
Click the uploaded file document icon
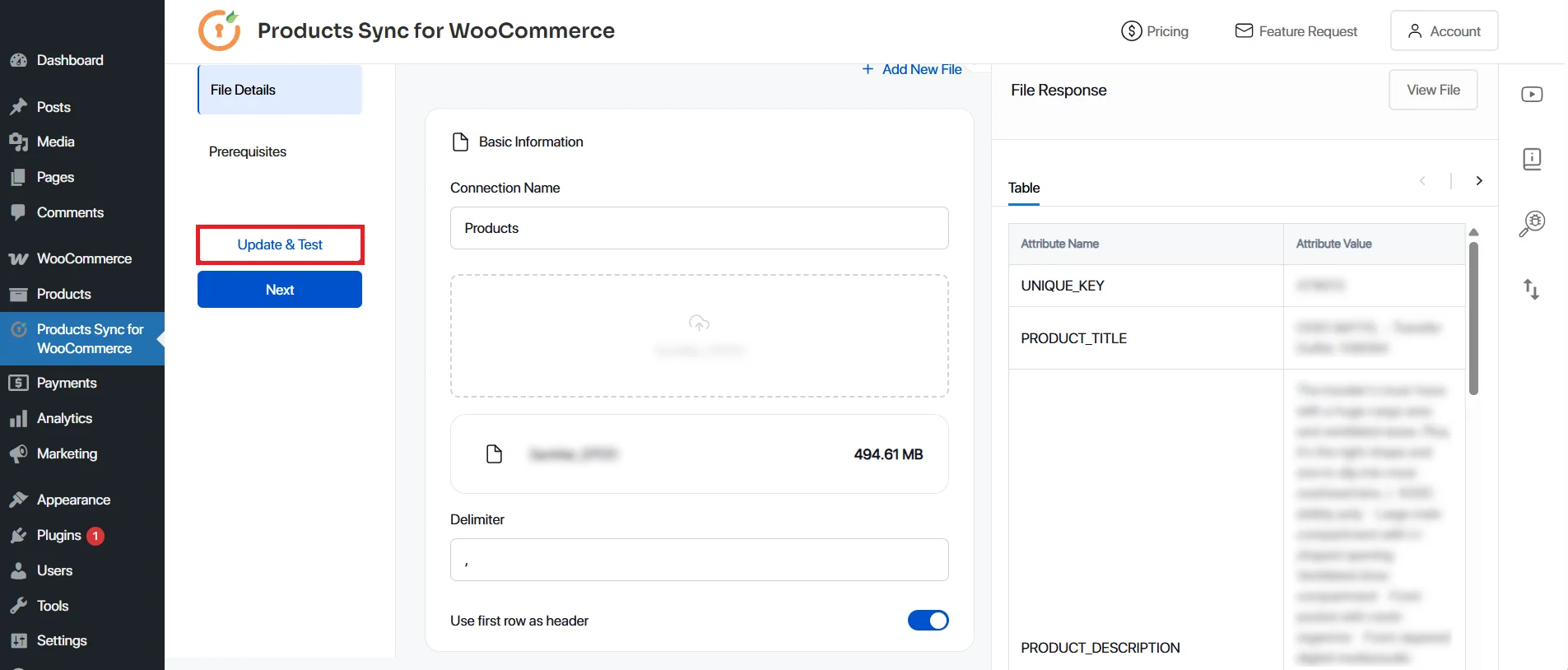tap(494, 454)
